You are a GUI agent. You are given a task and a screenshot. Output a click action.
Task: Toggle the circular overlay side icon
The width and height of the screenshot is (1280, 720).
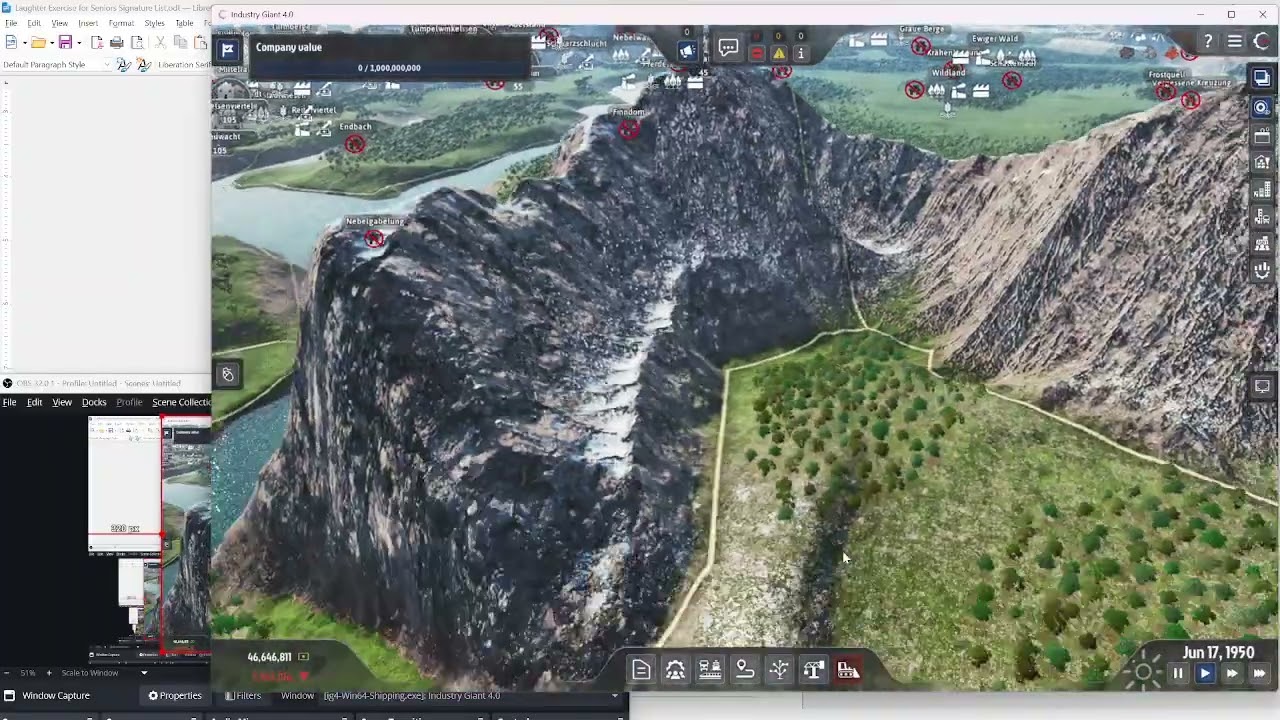coord(1262,107)
